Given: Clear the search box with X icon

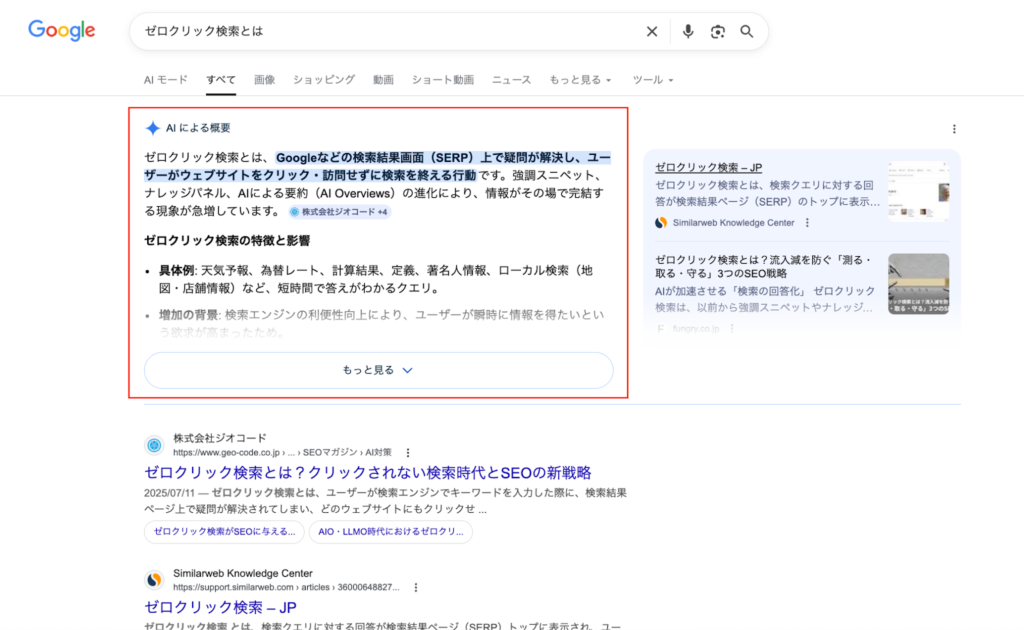Looking at the screenshot, I should pos(652,32).
